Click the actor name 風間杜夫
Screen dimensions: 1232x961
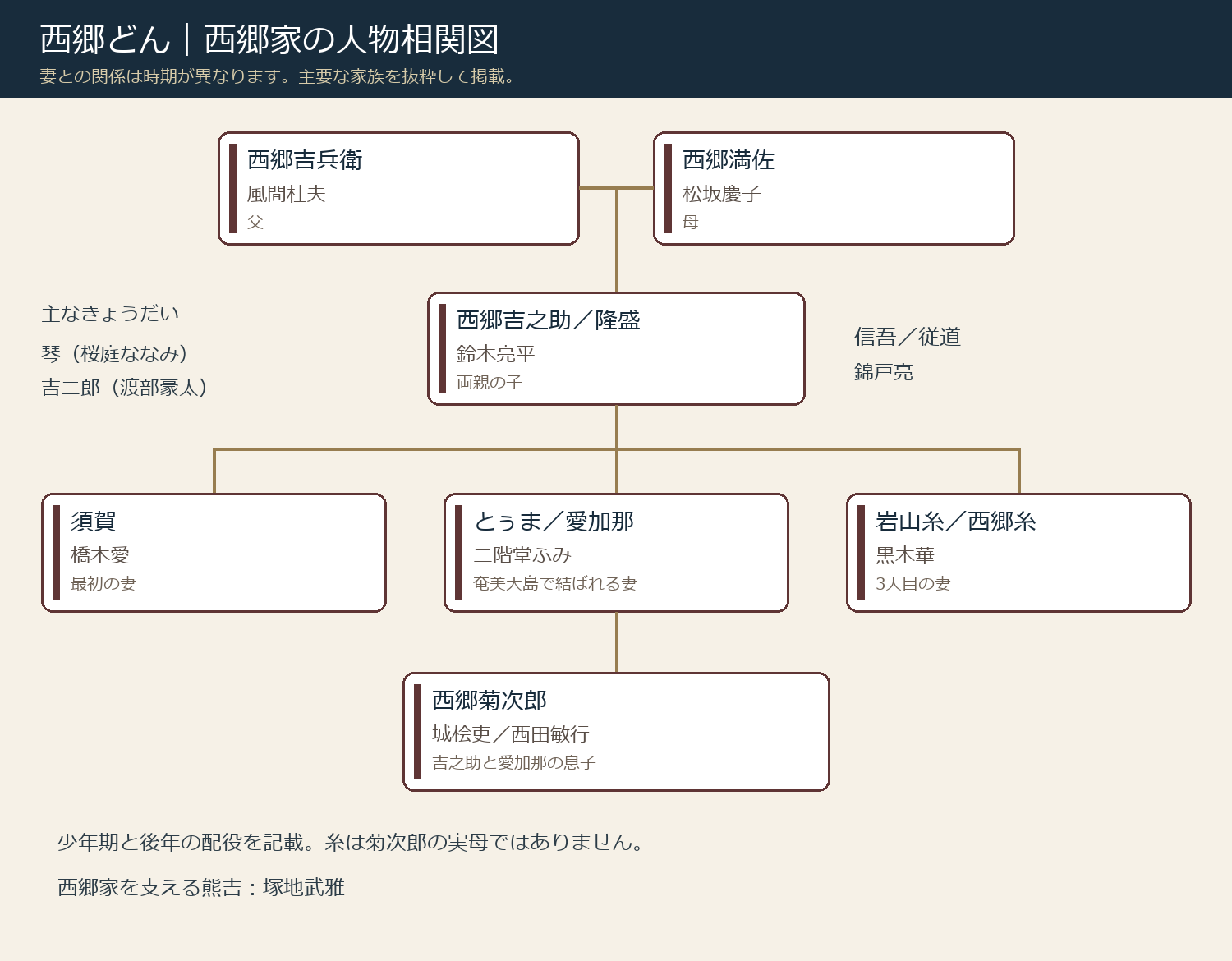287,194
